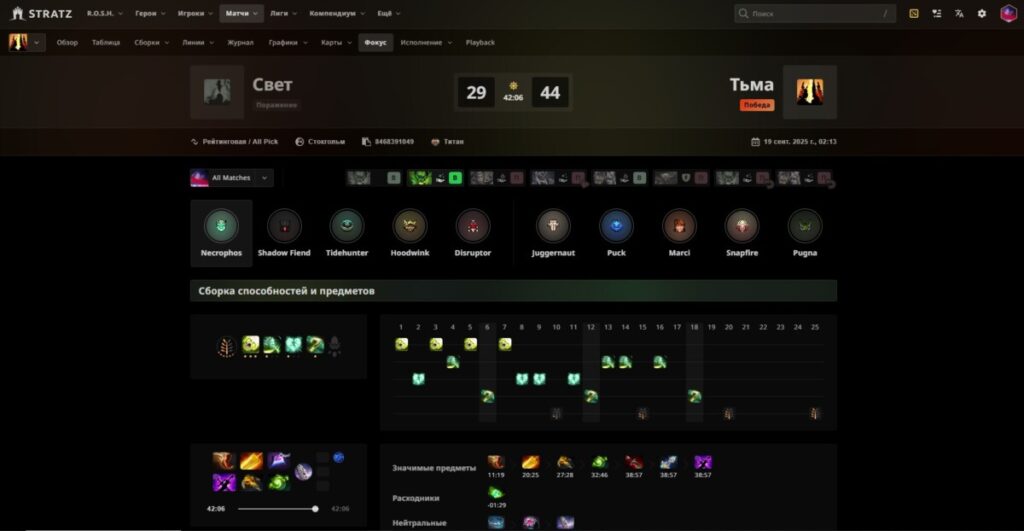Click the language translation icon

click(959, 14)
